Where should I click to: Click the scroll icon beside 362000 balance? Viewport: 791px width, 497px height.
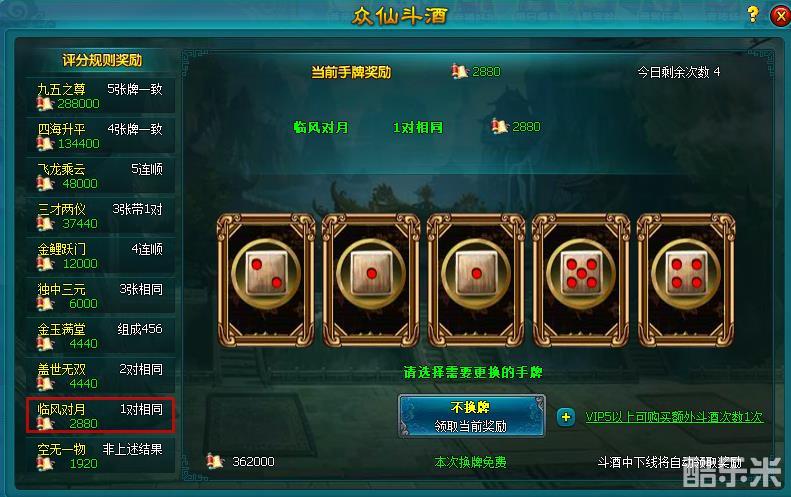(x=215, y=461)
